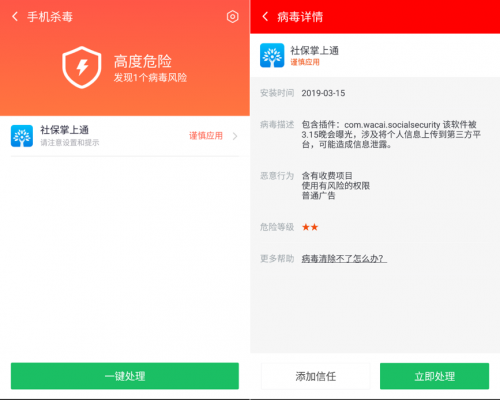Tap 谨慎应用 label in scan list
The width and height of the screenshot is (500, 400).
pyautogui.click(x=206, y=136)
